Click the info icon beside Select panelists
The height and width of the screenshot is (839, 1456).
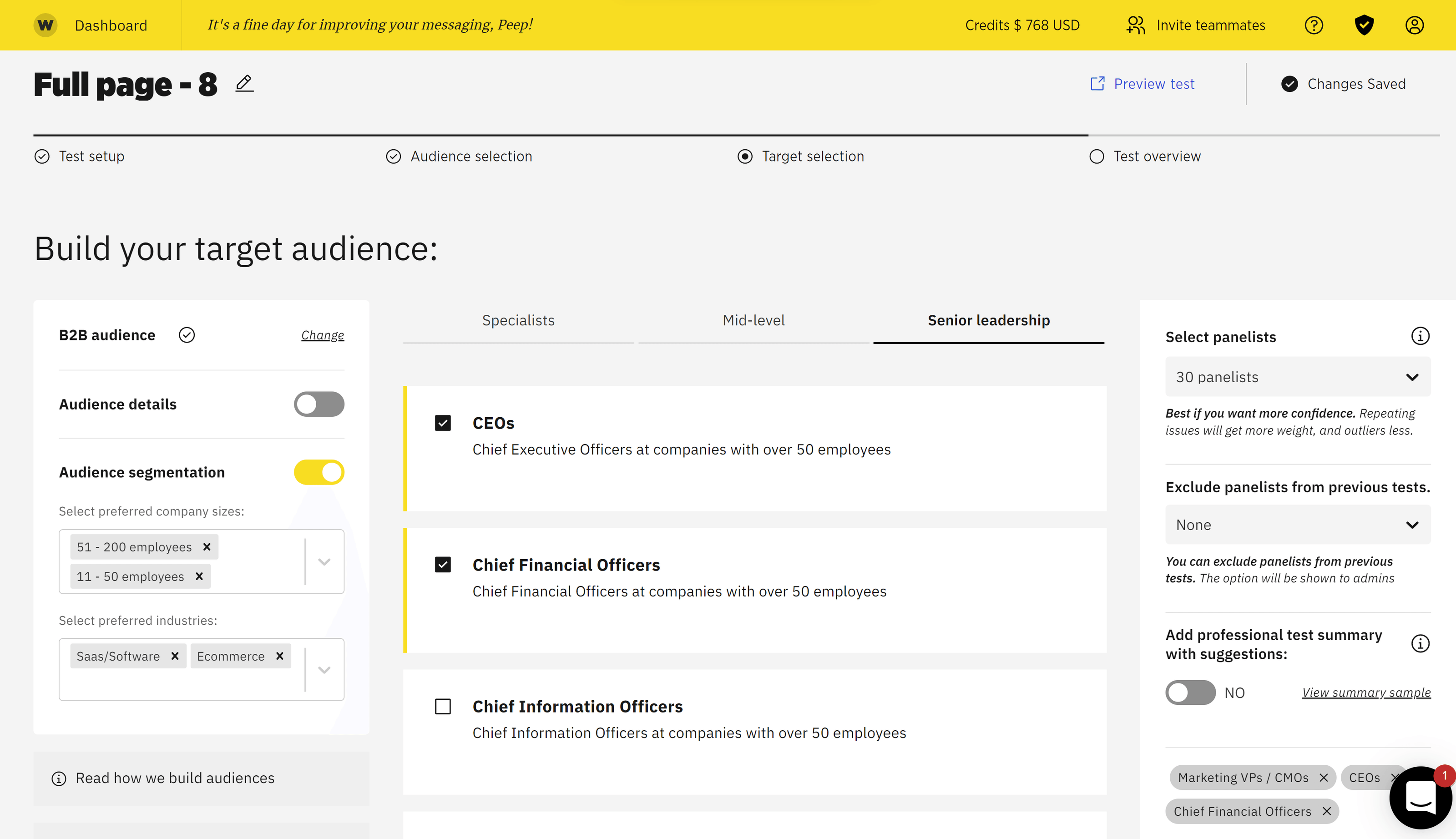tap(1420, 336)
